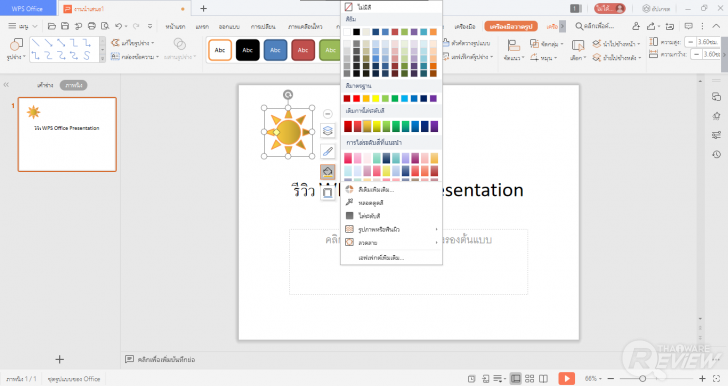This screenshot has width=728, height=386.
Task: Open the file folder icon in quick access toolbar
Action: click(x=52, y=26)
